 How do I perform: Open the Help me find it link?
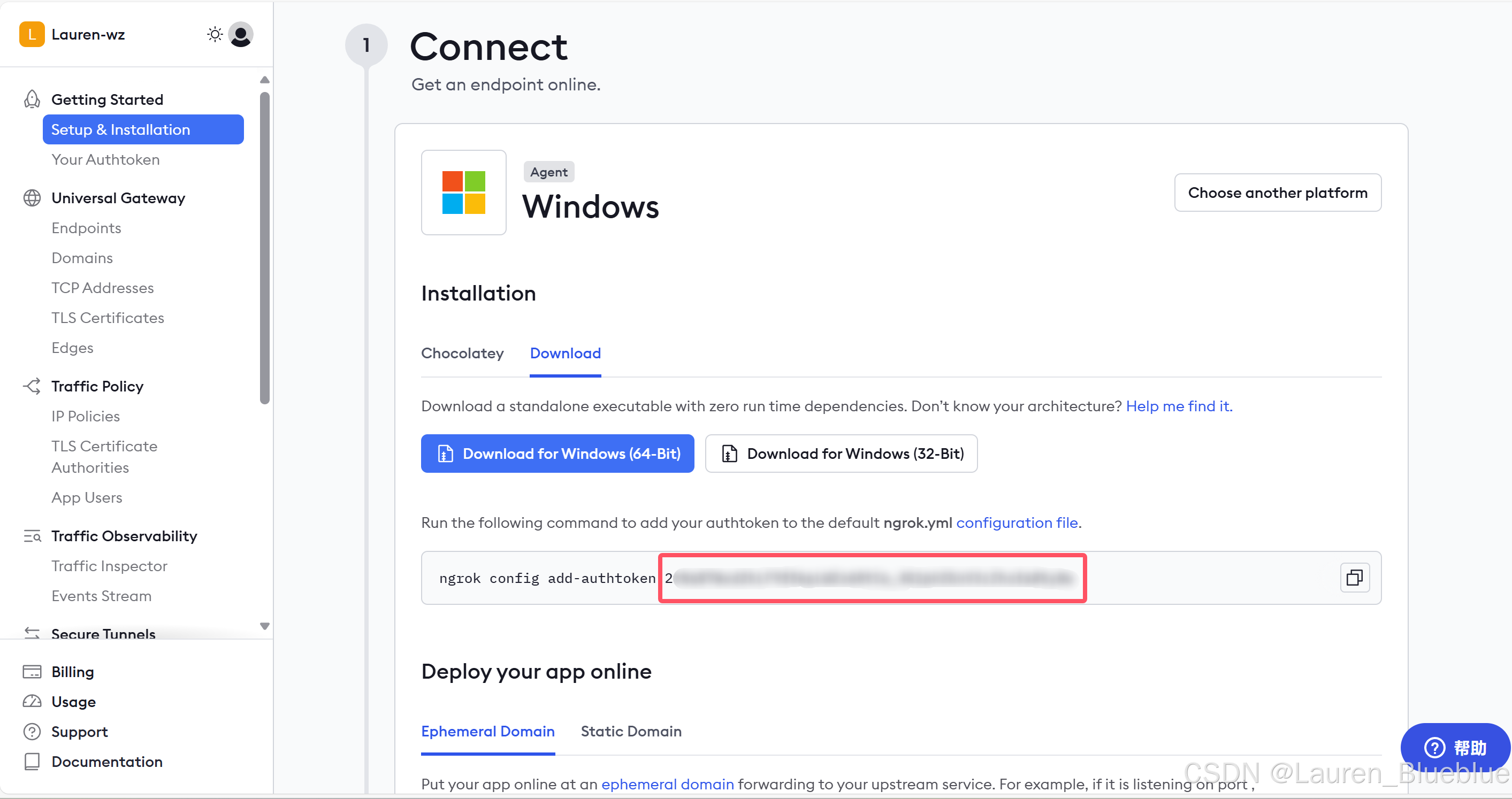[x=1179, y=406]
